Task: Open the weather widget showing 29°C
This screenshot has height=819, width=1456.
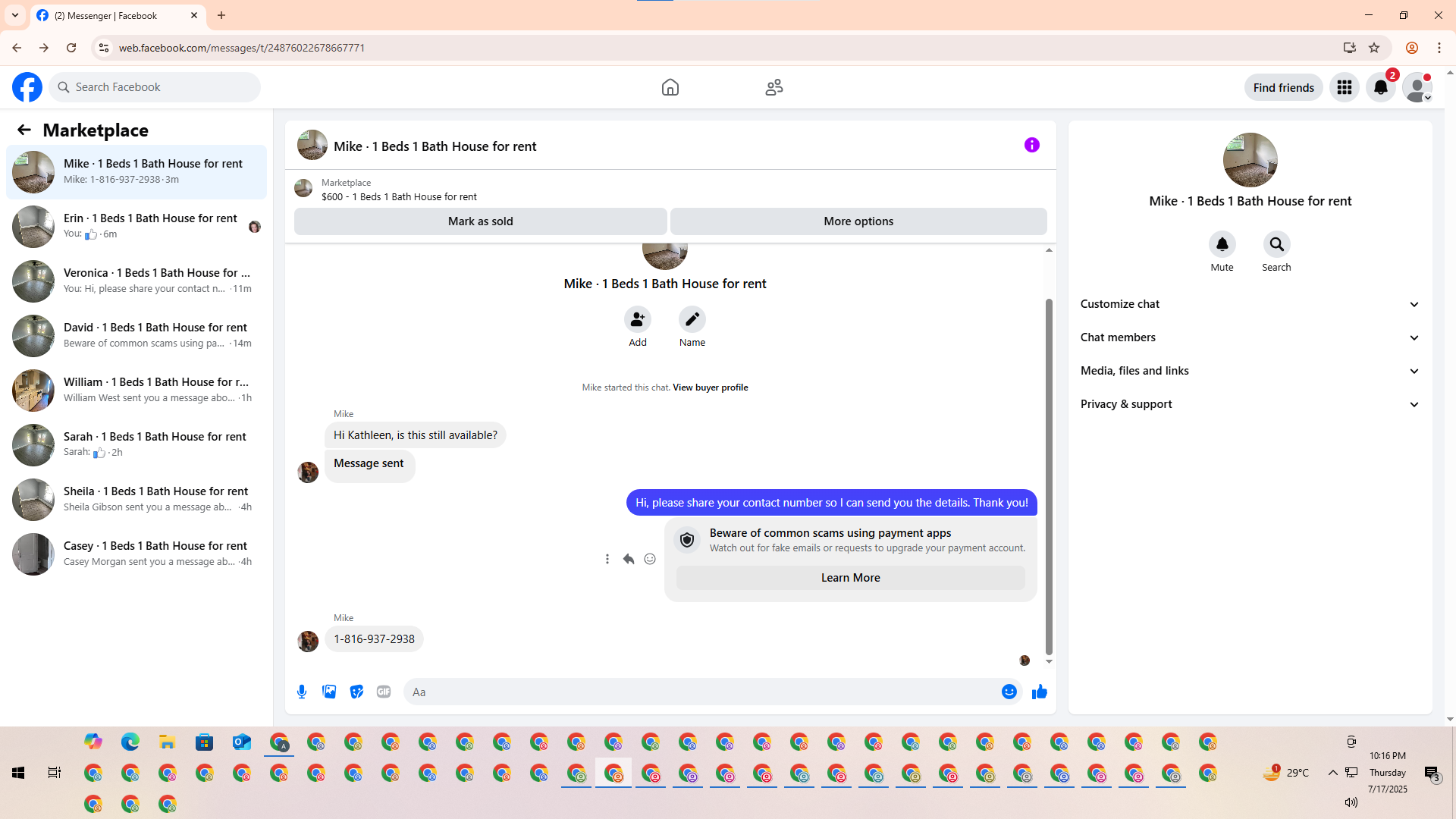Action: tap(1286, 773)
